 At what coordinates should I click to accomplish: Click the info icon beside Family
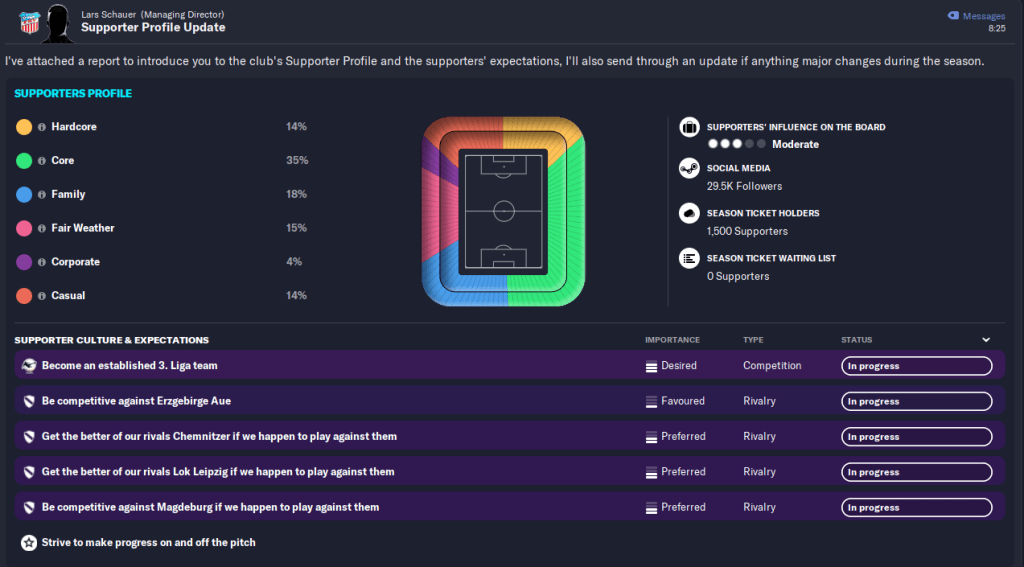[x=42, y=195]
